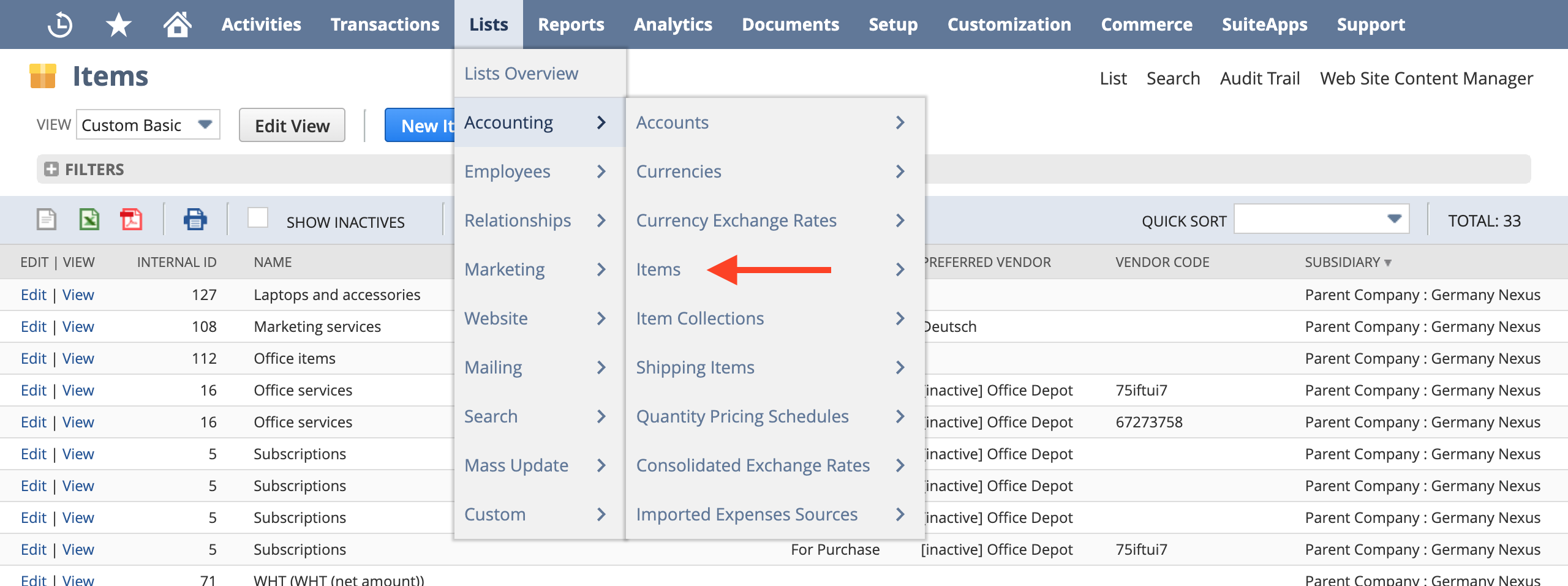Screen dimensions: 1568x586
Task: Sort by the Subsidiary column header
Action: pos(1345,261)
